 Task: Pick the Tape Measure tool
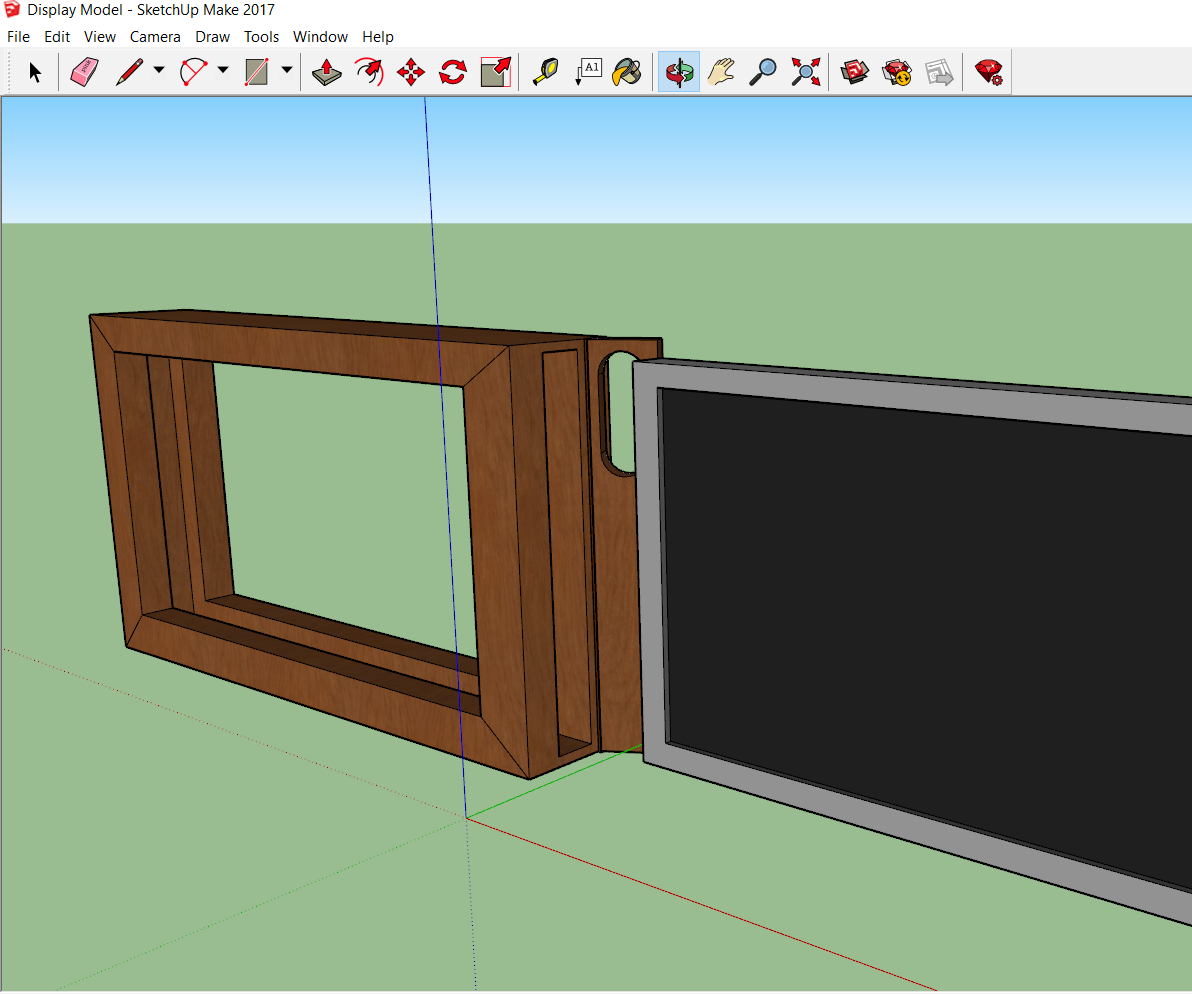pos(545,71)
